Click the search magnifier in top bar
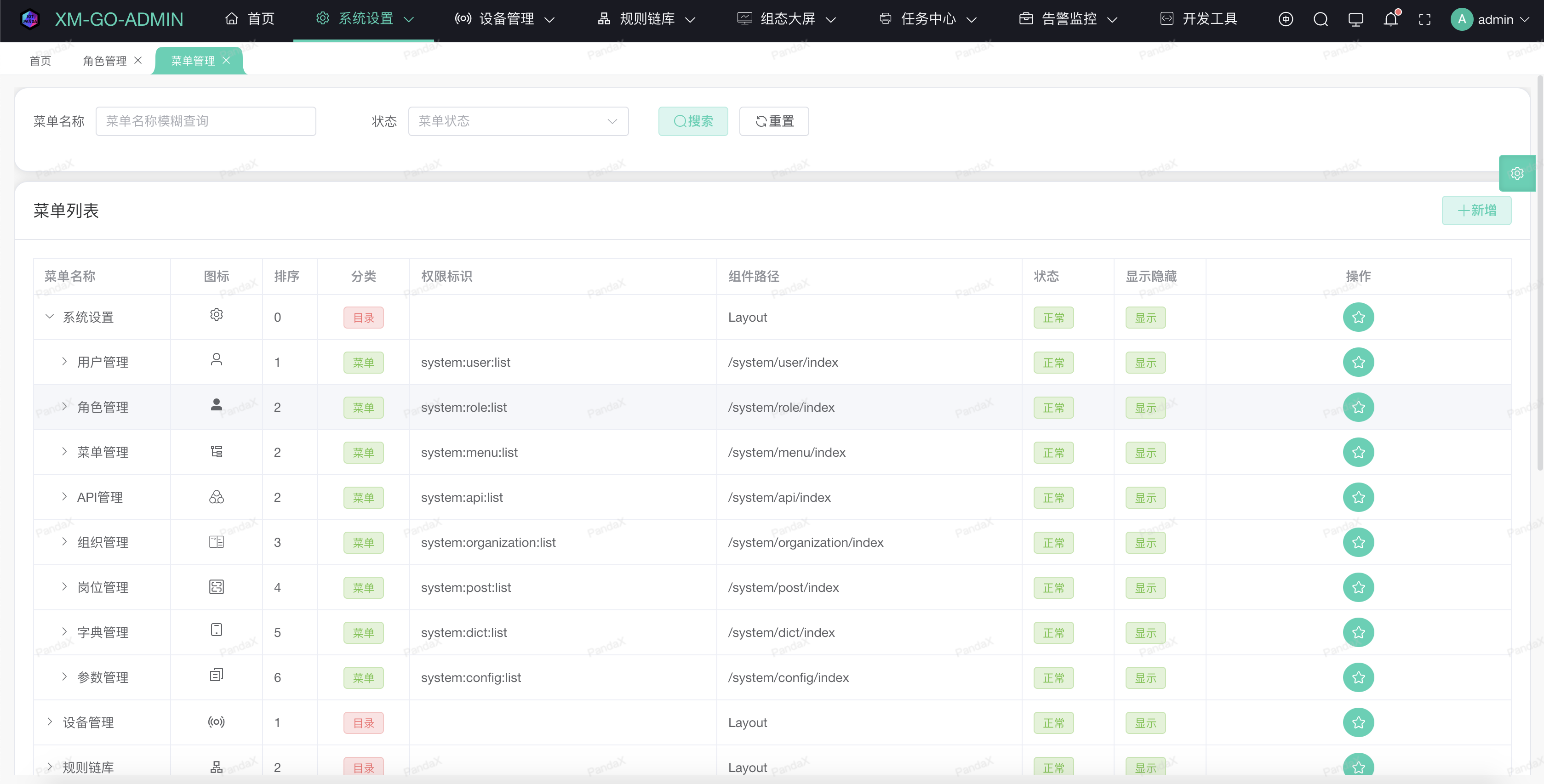Image resolution: width=1544 pixels, height=784 pixels. point(1321,19)
